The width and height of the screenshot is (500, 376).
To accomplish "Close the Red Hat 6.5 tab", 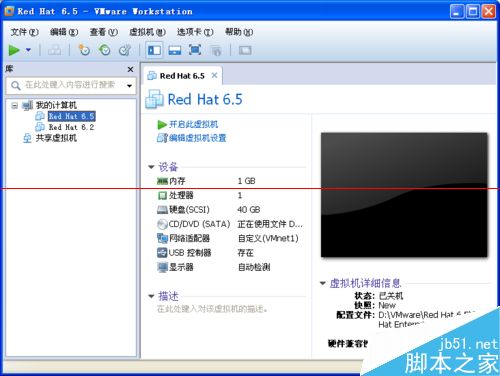I will (215, 76).
